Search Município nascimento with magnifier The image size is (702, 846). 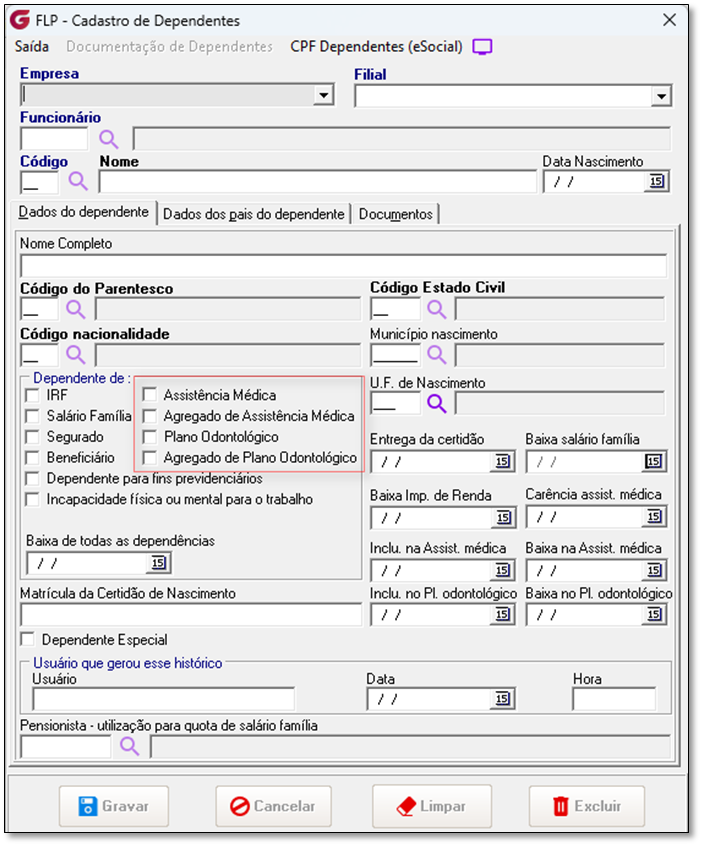437,355
